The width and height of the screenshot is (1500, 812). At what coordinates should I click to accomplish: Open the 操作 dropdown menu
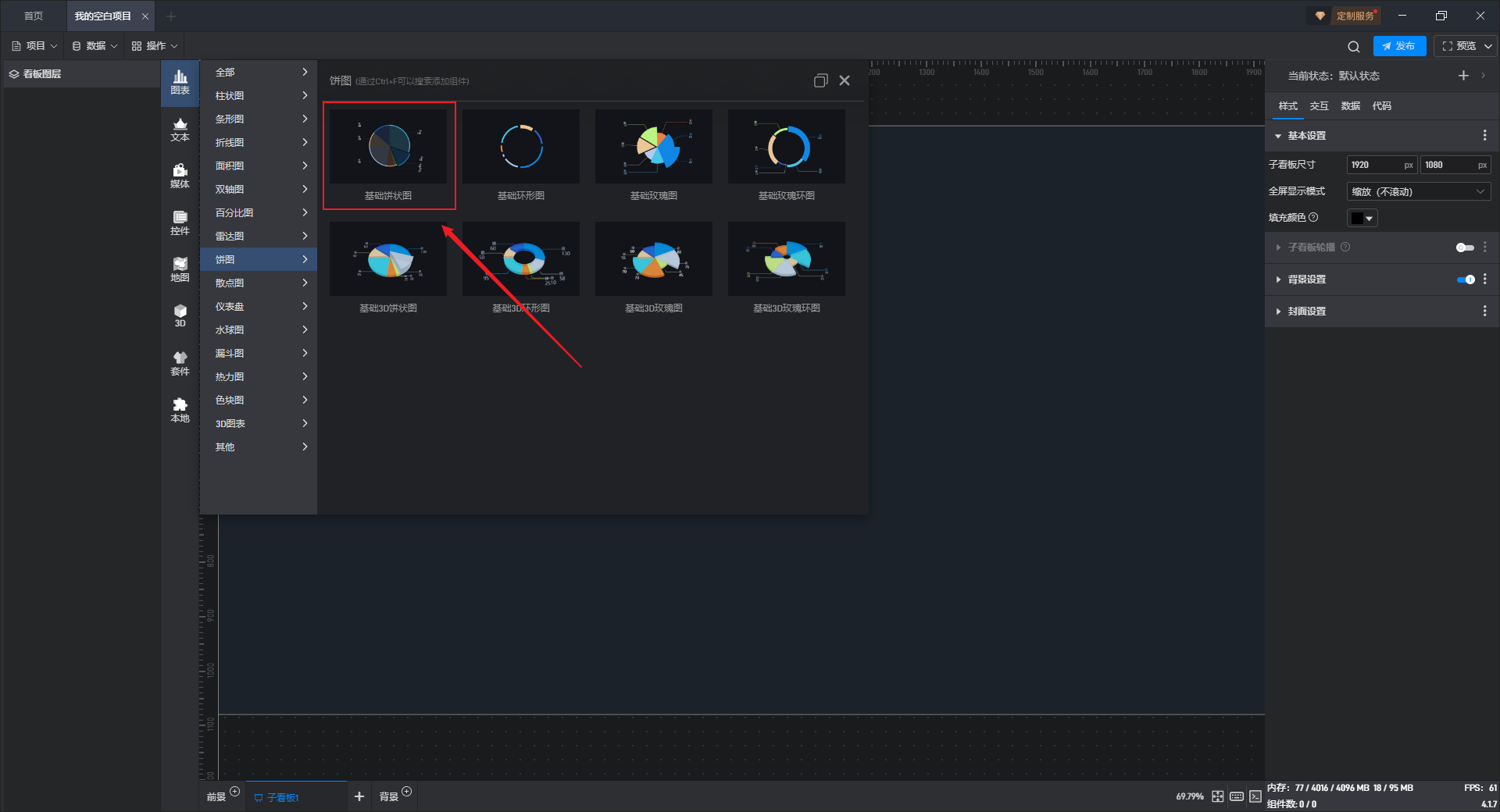(x=155, y=46)
